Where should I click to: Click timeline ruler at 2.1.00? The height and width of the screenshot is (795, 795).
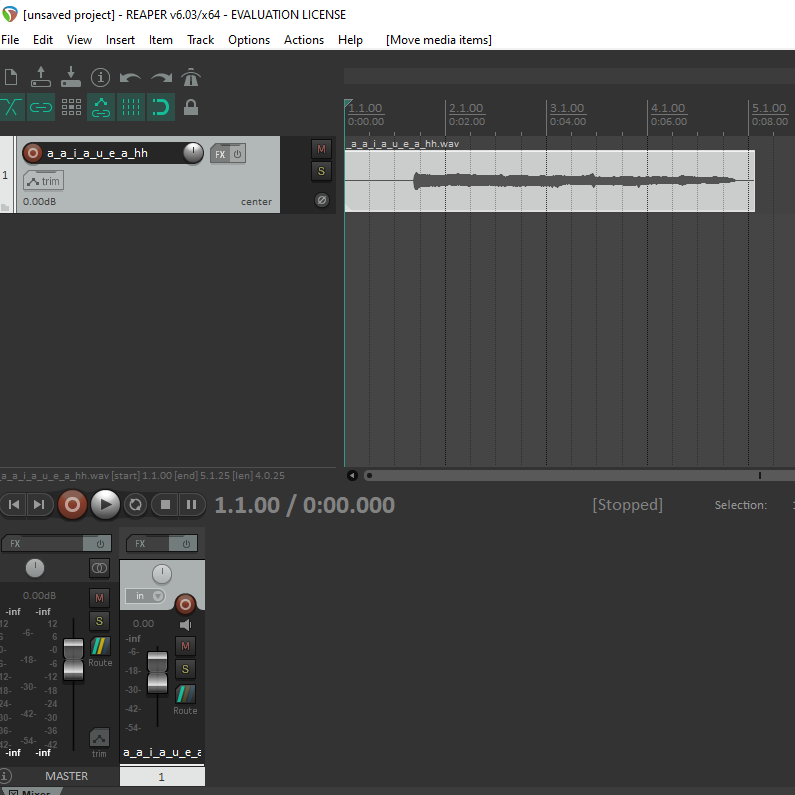[466, 108]
